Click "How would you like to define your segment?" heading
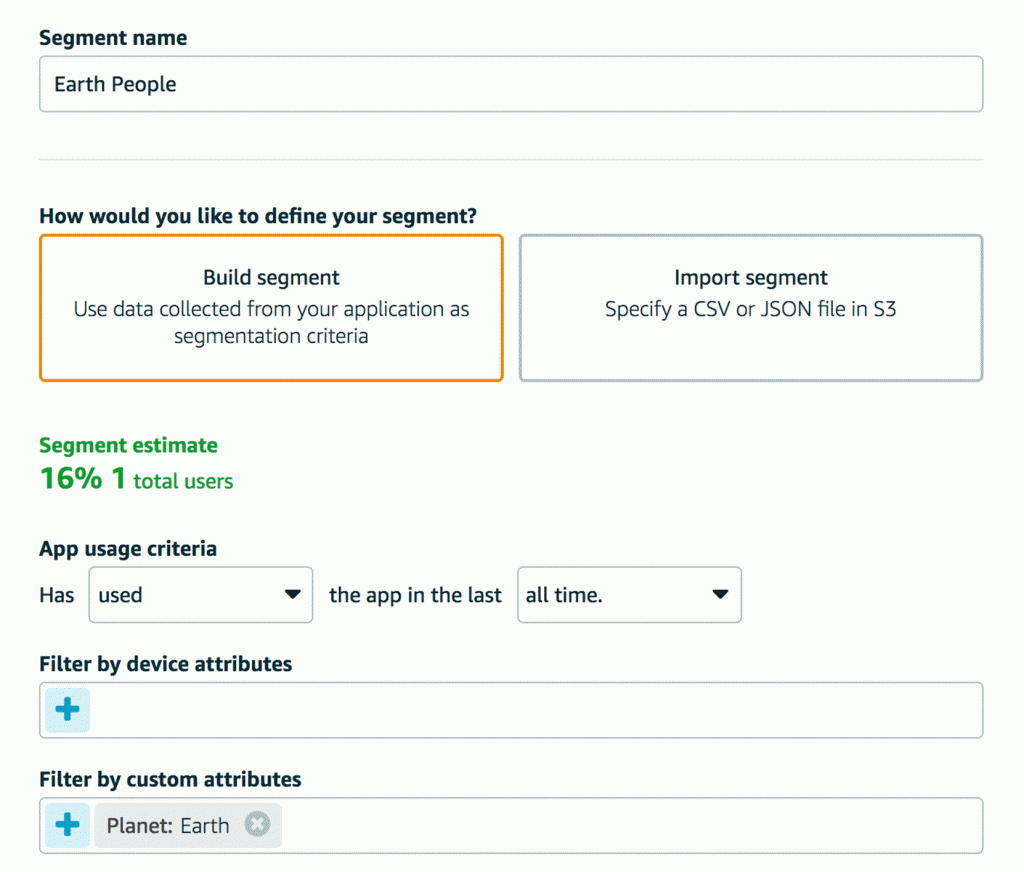The image size is (1024, 872). click(x=258, y=215)
